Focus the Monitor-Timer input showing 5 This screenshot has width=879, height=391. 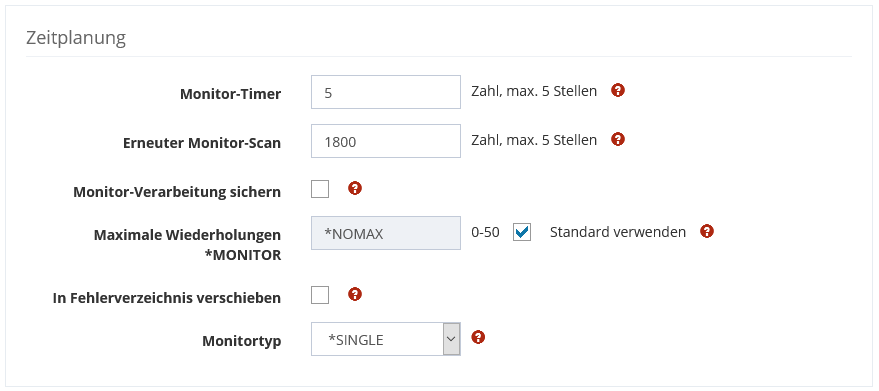(x=386, y=92)
